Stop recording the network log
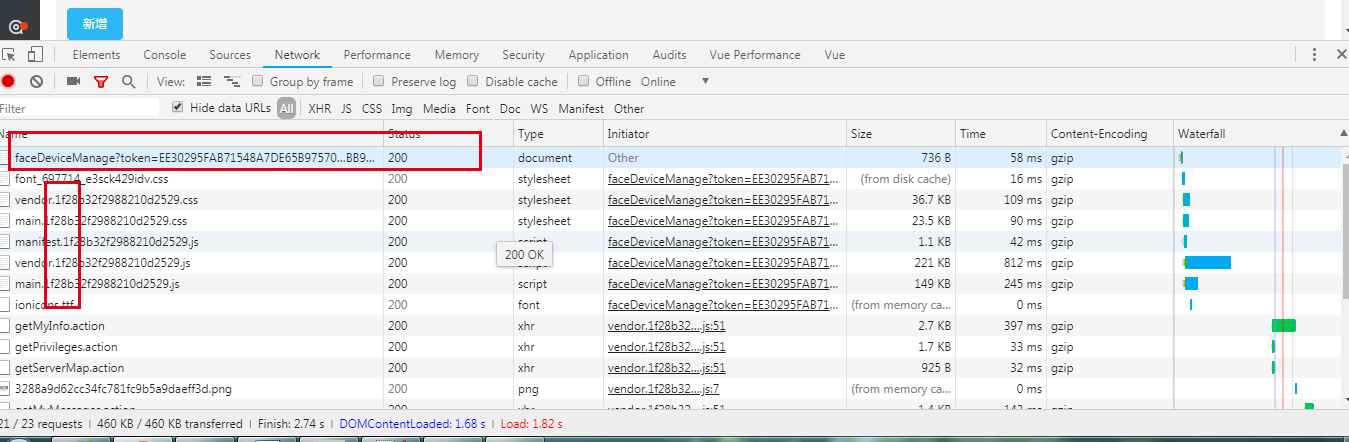Screen dimensions: 1349x442 click(x=8, y=82)
